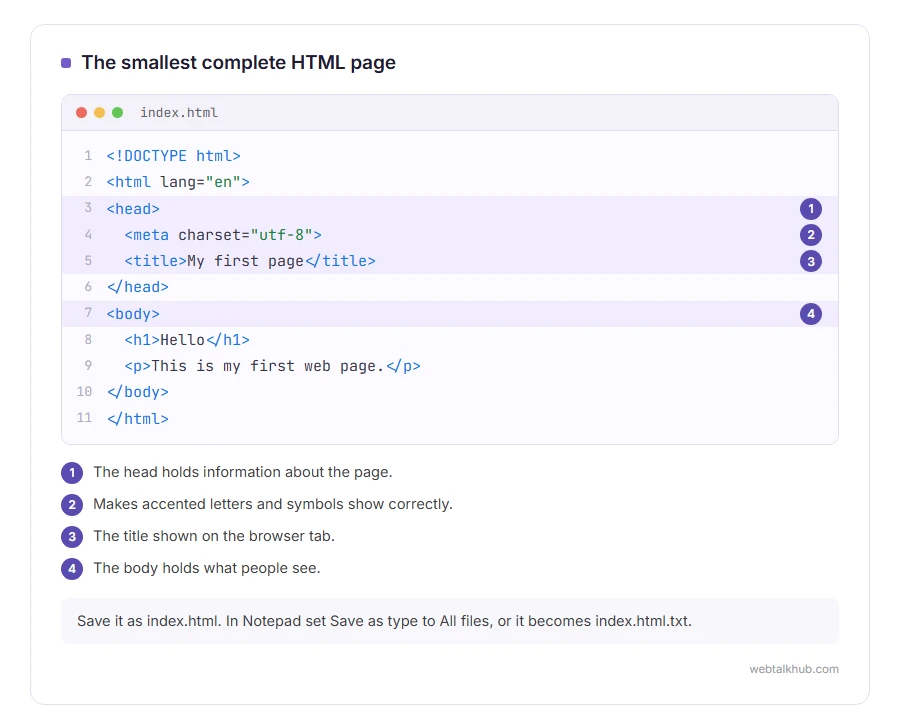Click code line '<!DOCTYPE html>'
Screen dimensions: 900x726
click(173, 156)
